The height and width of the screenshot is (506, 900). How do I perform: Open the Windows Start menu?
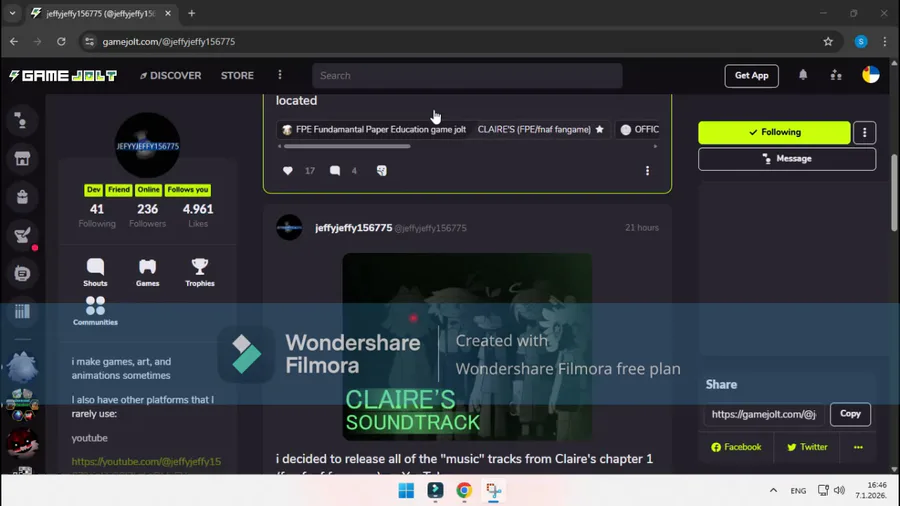click(406, 491)
